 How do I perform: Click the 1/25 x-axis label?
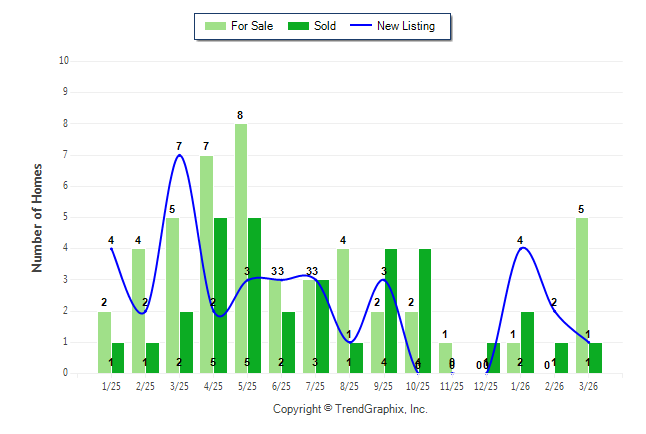pos(111,386)
